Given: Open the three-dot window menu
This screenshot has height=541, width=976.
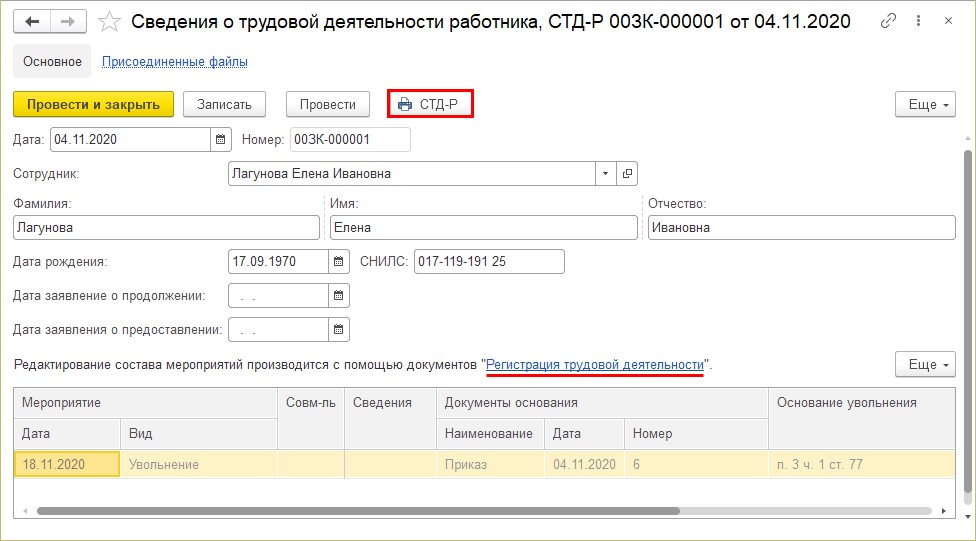Looking at the screenshot, I should (918, 21).
